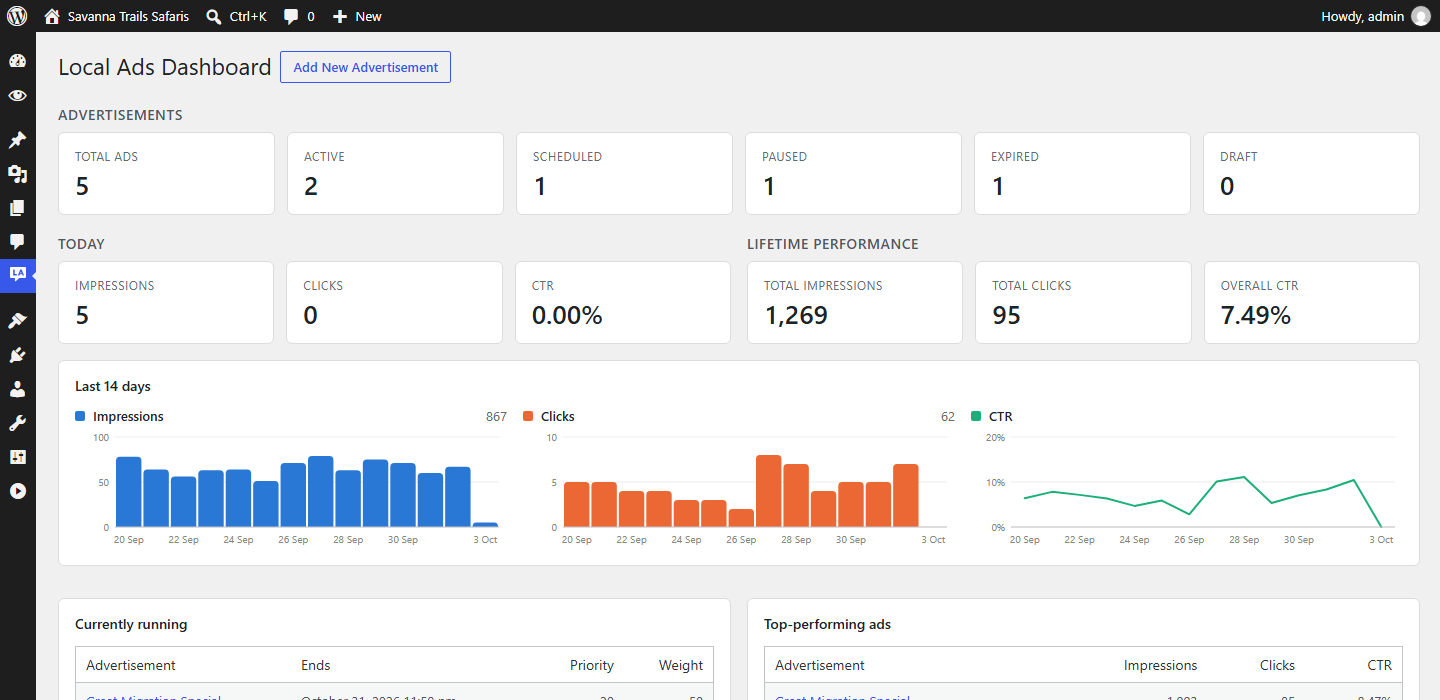Click the Priority column header
Viewport: 1440px width, 700px height.
(592, 665)
